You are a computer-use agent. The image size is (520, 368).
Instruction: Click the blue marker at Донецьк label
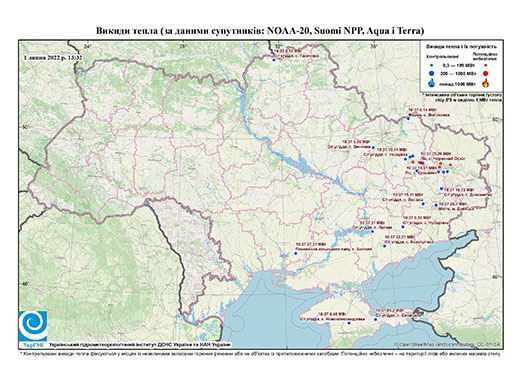(436, 205)
